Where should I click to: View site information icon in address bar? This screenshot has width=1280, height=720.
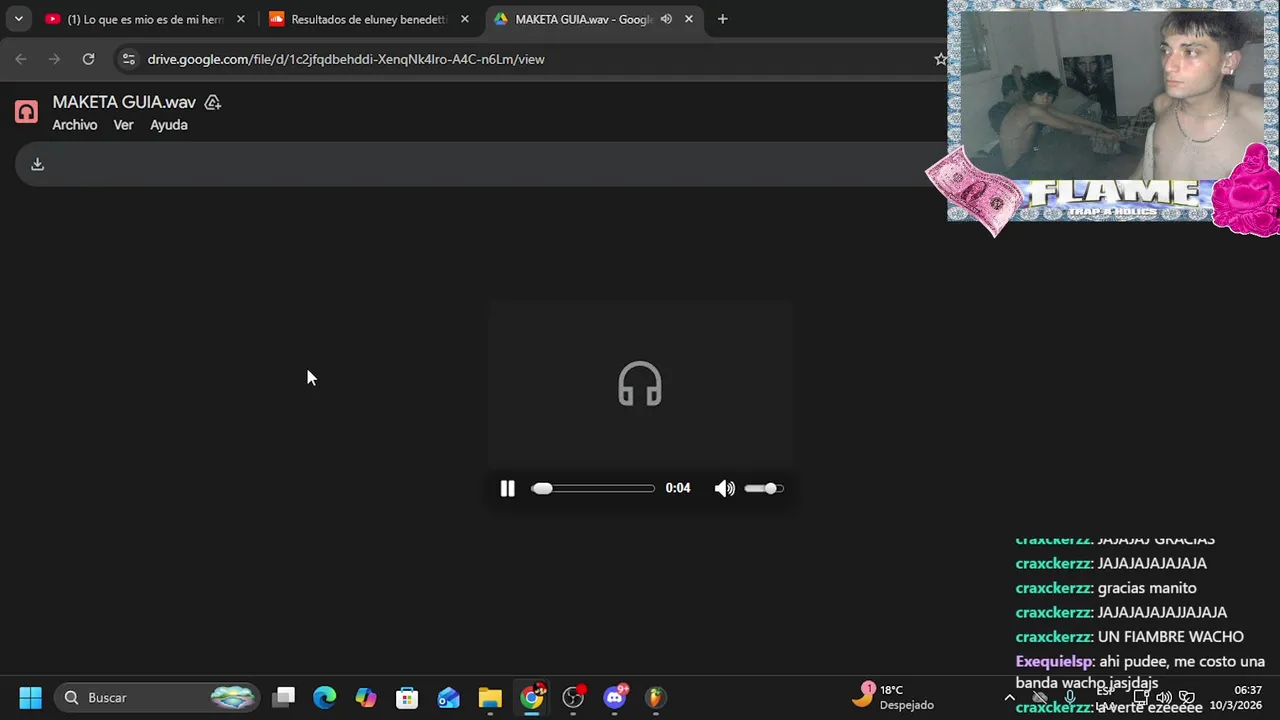128,59
